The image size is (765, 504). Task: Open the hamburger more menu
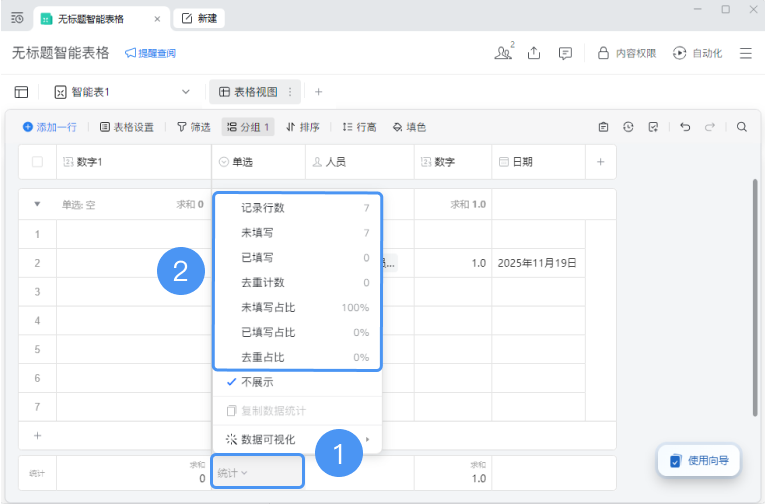(745, 53)
